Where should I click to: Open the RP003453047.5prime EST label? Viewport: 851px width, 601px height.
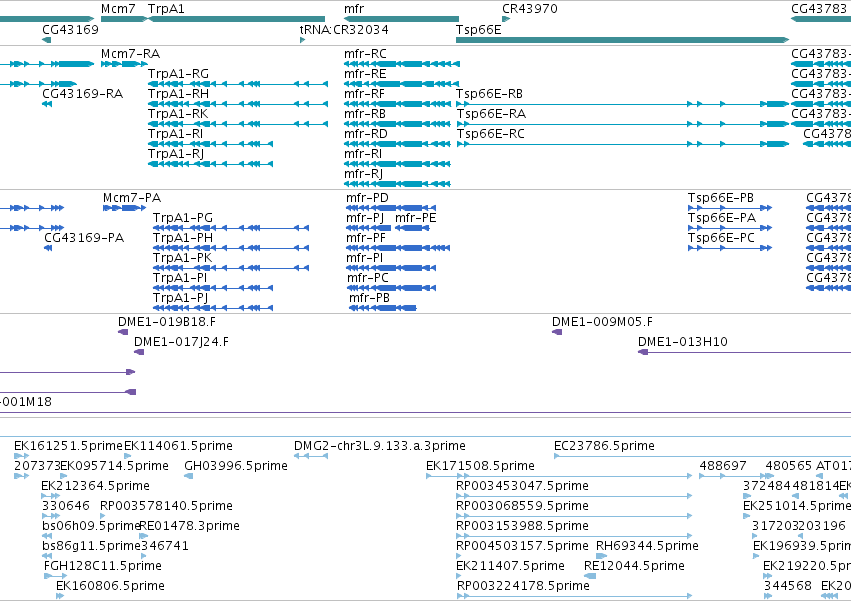coord(523,486)
